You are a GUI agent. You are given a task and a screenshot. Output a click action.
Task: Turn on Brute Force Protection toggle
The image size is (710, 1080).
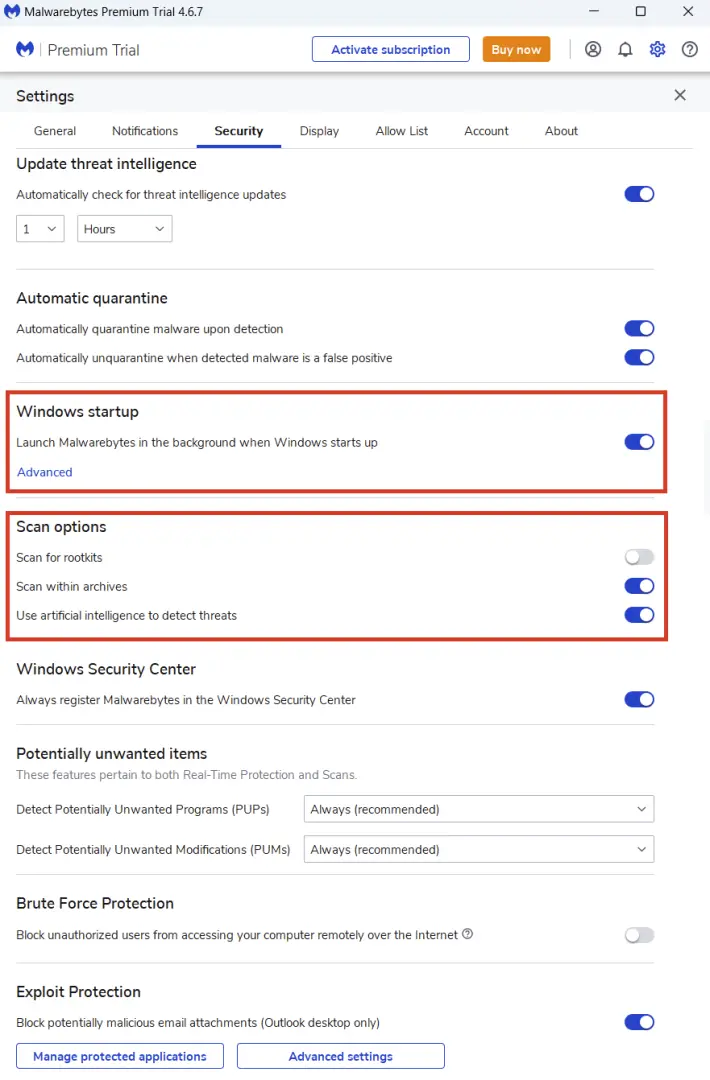639,935
